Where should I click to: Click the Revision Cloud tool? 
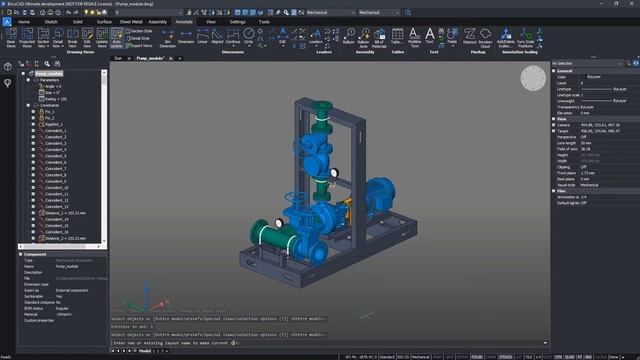(x=485, y=38)
